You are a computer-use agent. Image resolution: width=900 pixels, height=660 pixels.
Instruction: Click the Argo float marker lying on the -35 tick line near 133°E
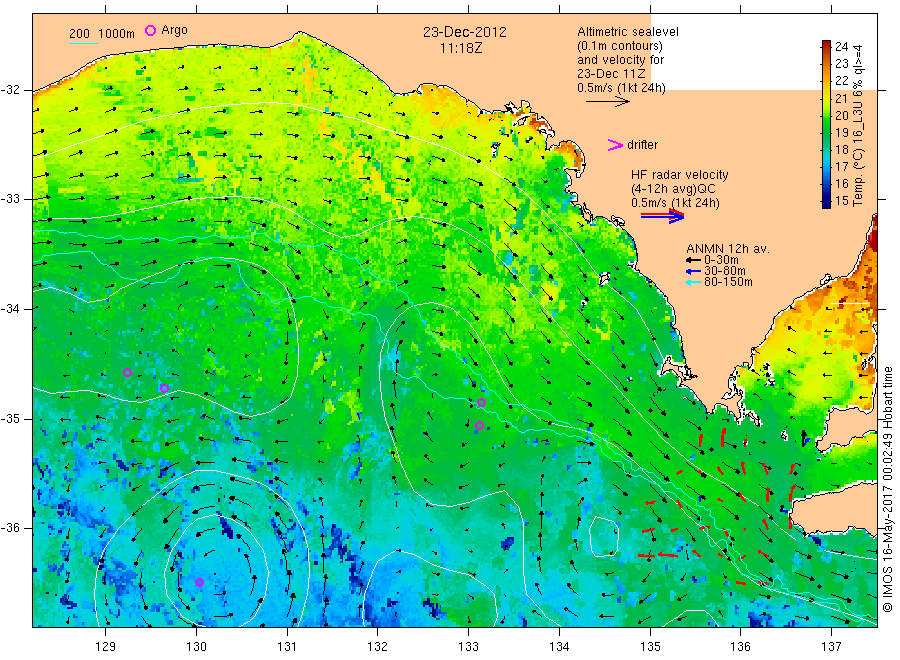tap(480, 426)
